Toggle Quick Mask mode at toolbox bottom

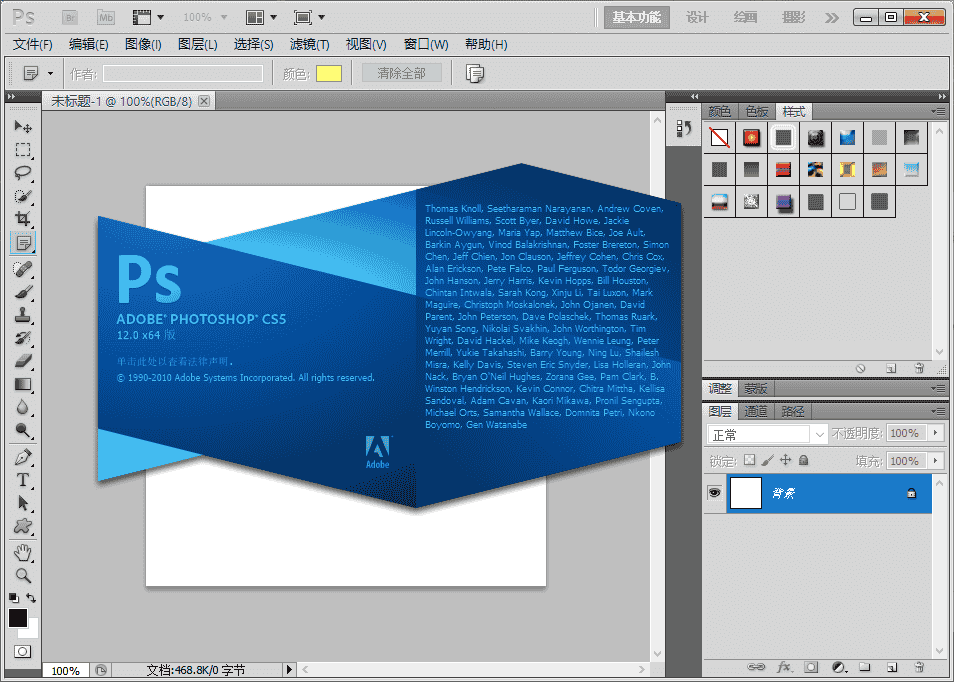tap(22, 651)
